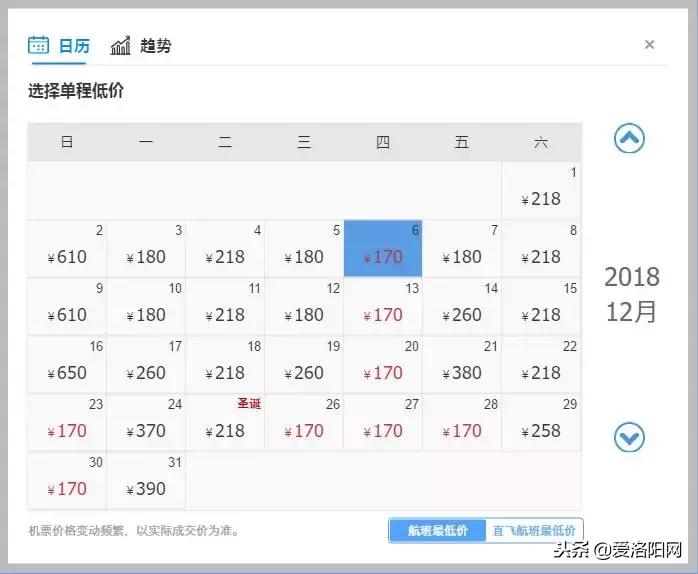698x574 pixels.
Task: Pick December 10 at ¥180
Action: 146,306
